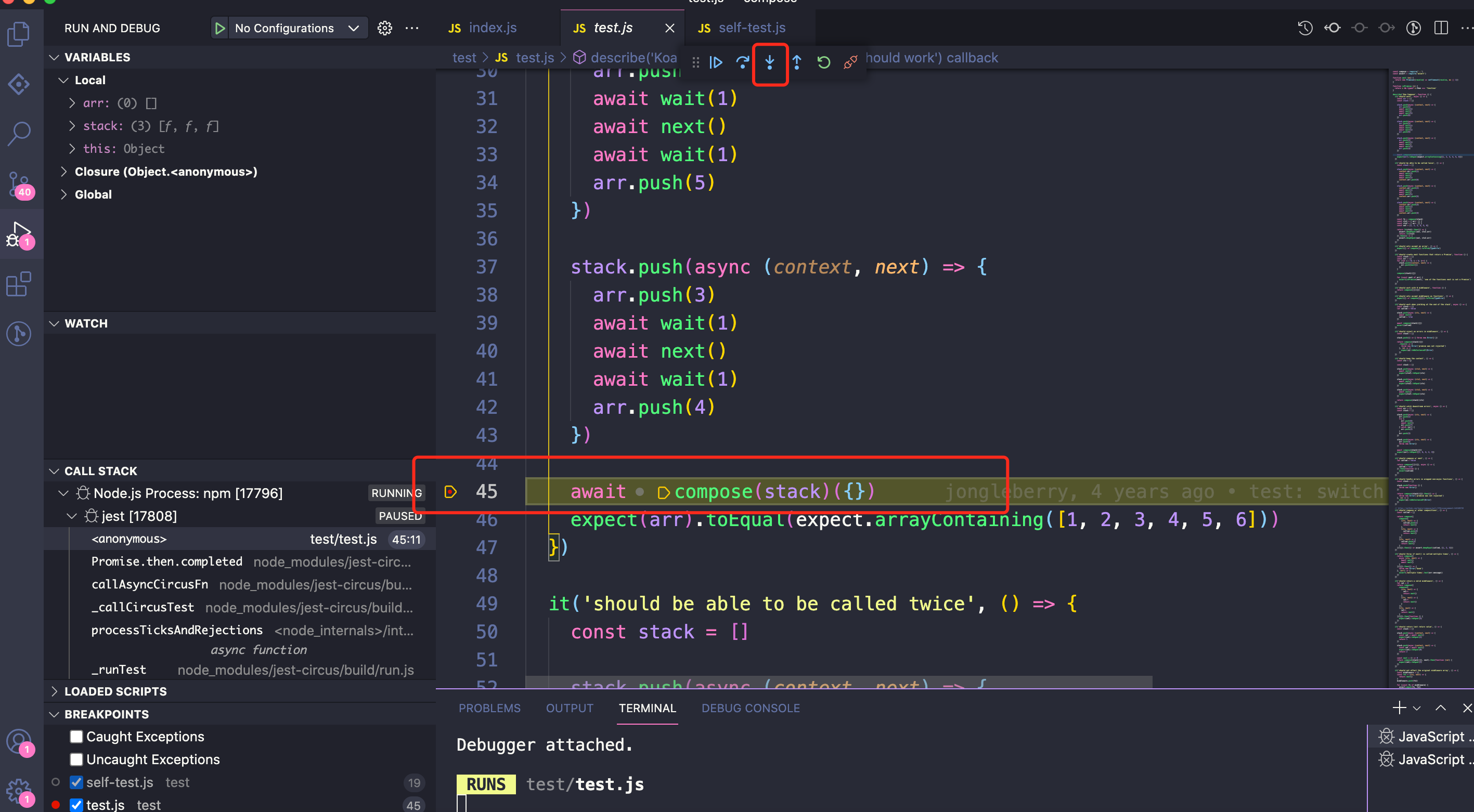Enable Caught Exceptions breakpoint checkbox
Image resolution: width=1474 pixels, height=812 pixels.
76,737
